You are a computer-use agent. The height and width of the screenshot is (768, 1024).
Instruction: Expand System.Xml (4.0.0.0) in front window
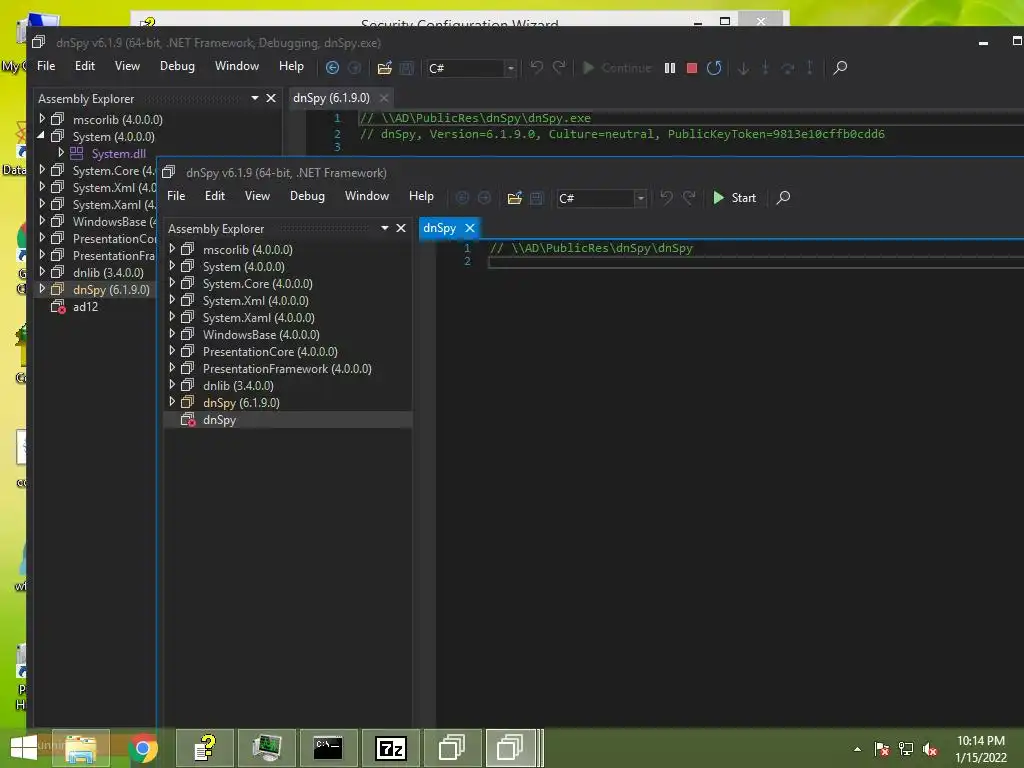[x=172, y=300]
